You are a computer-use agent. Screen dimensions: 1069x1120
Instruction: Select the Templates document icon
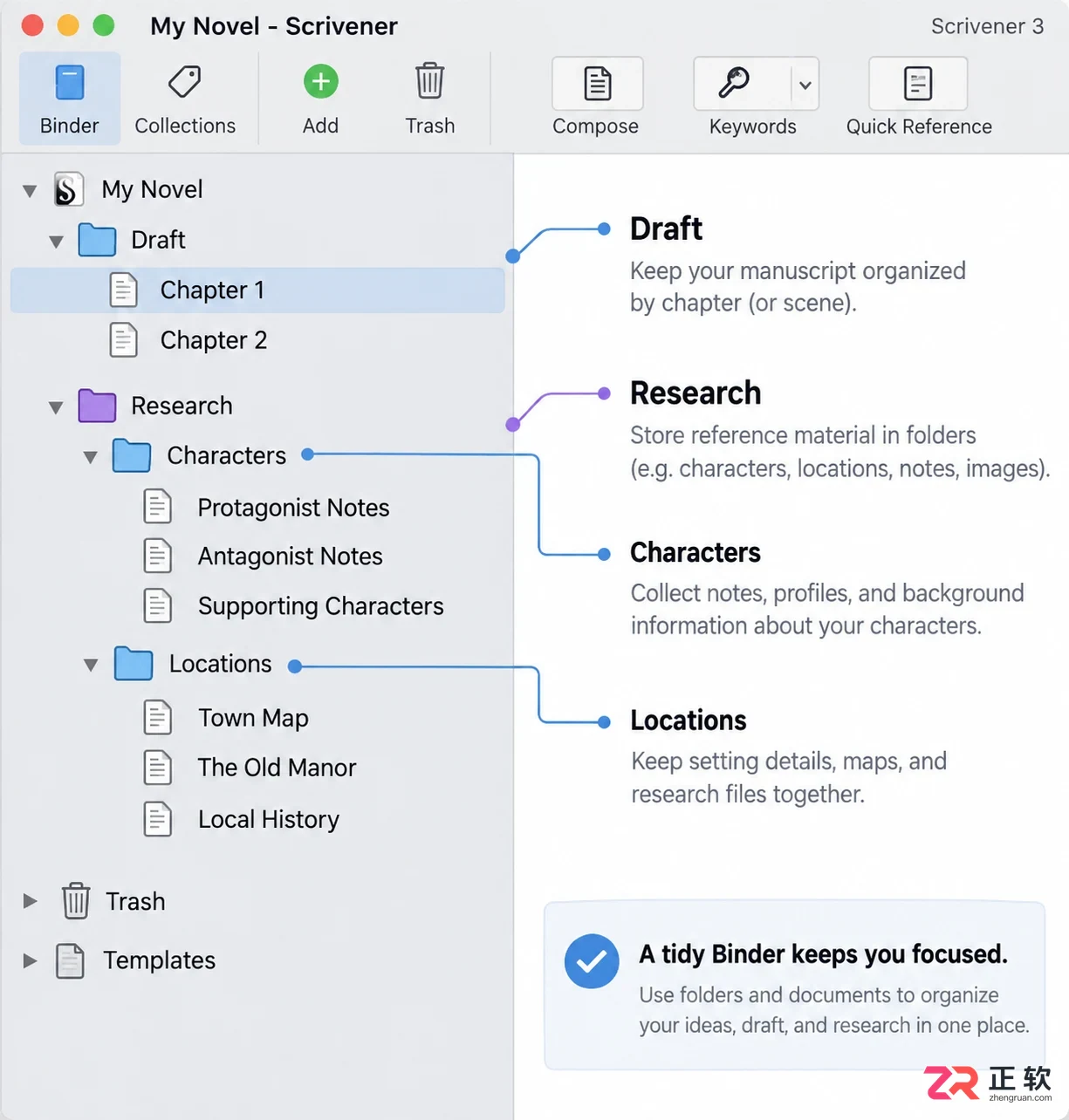point(70,960)
